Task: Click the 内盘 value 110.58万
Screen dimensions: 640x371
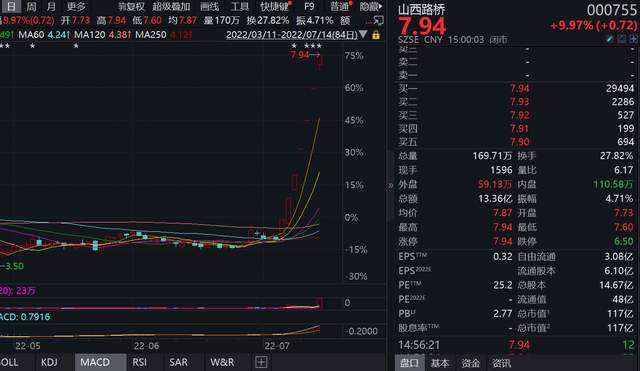Action: point(613,184)
